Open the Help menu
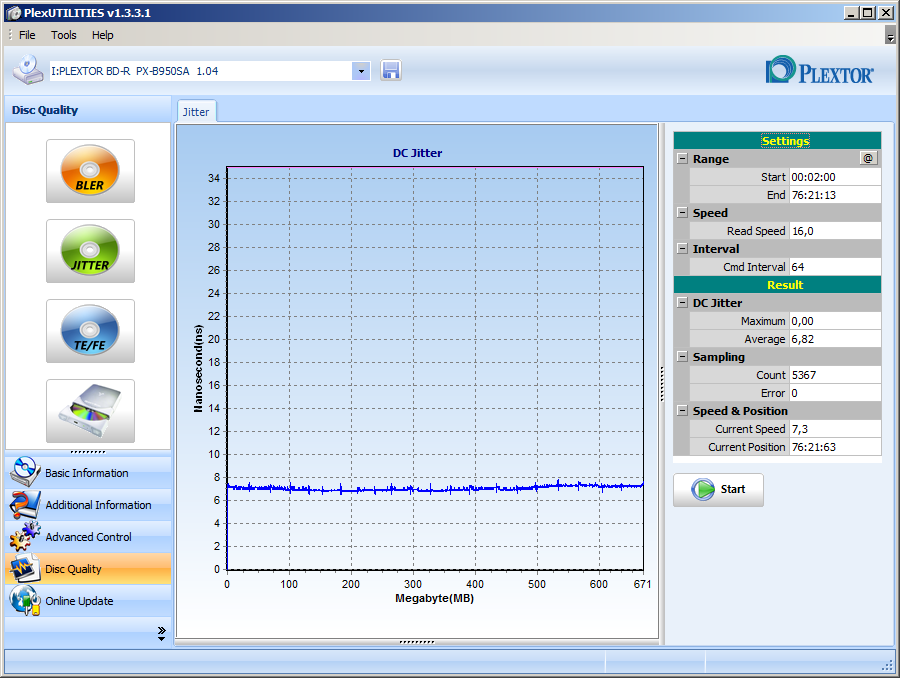This screenshot has width=900, height=678. [103, 35]
